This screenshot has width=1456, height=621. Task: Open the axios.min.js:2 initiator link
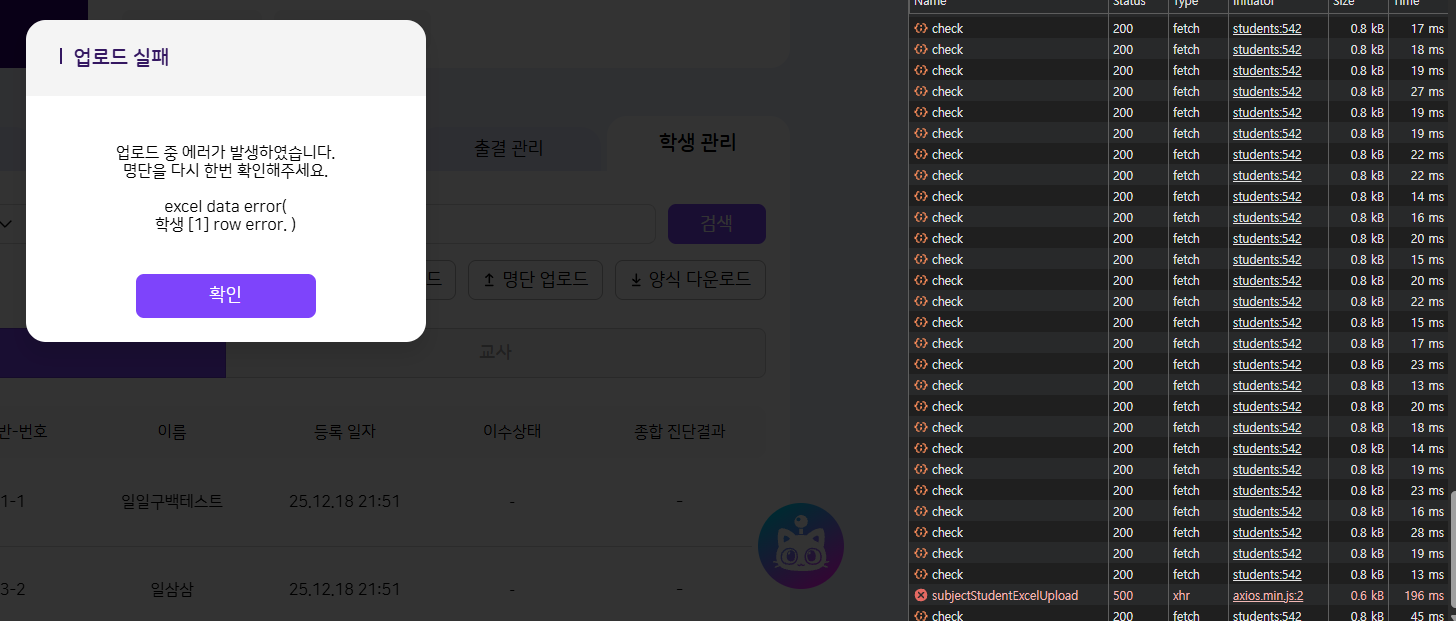tap(1267, 595)
